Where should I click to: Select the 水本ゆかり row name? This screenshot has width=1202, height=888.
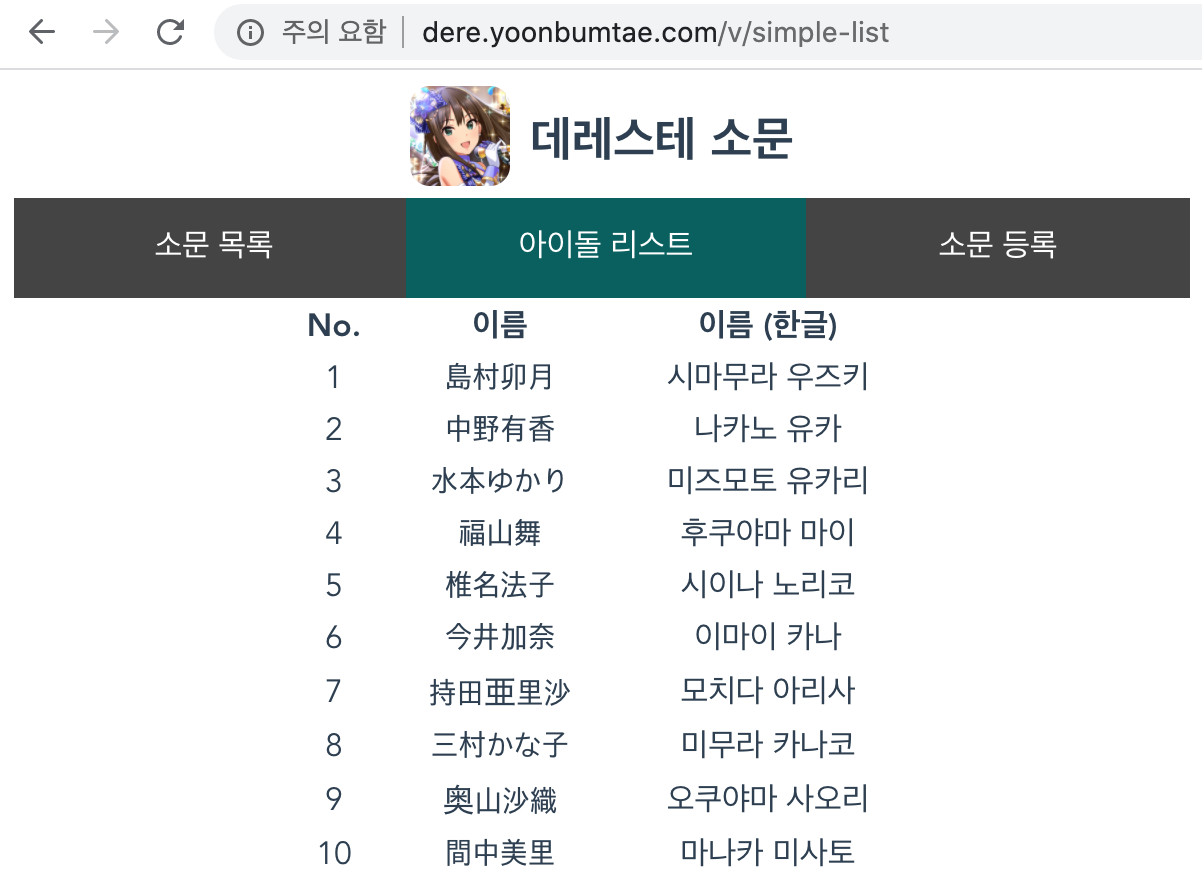tap(499, 481)
